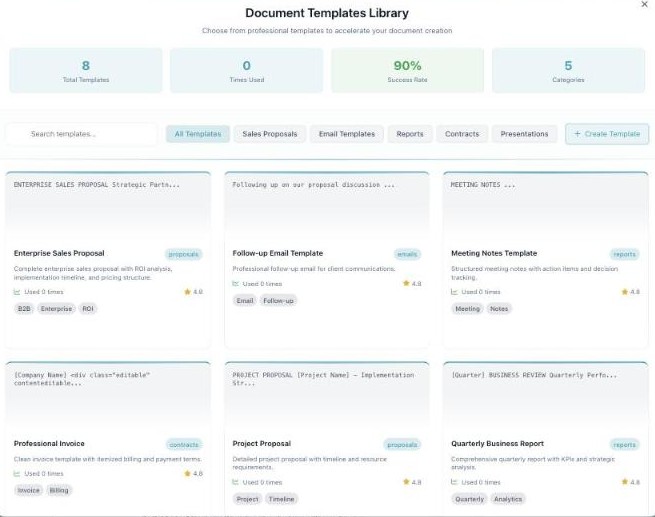Open the Quarterly Business Review preview thumbnail

pos(546,396)
